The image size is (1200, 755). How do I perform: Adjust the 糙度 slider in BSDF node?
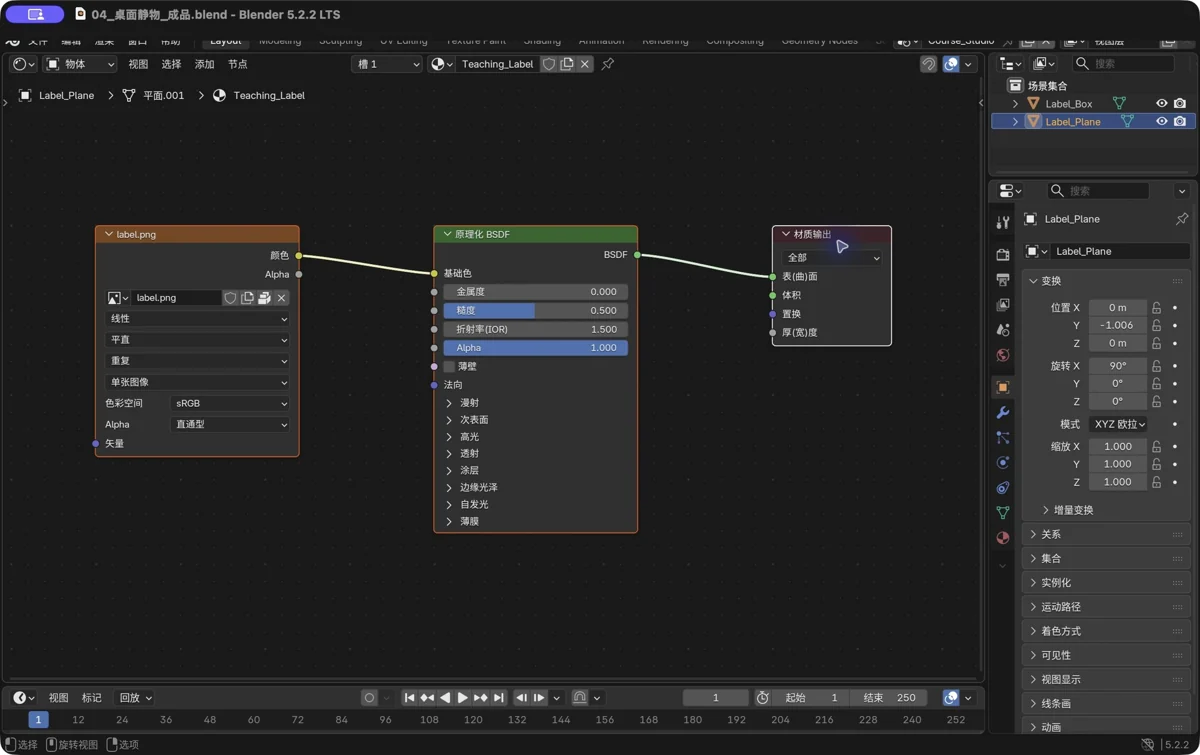pyautogui.click(x=536, y=311)
